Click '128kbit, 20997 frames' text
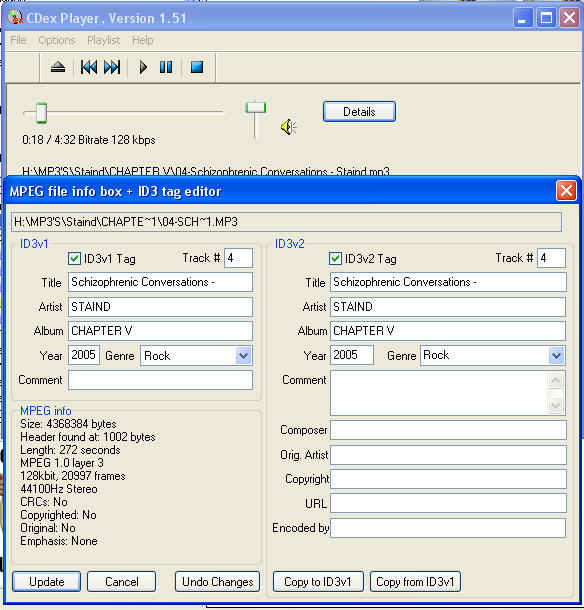584x610 pixels. [73, 476]
